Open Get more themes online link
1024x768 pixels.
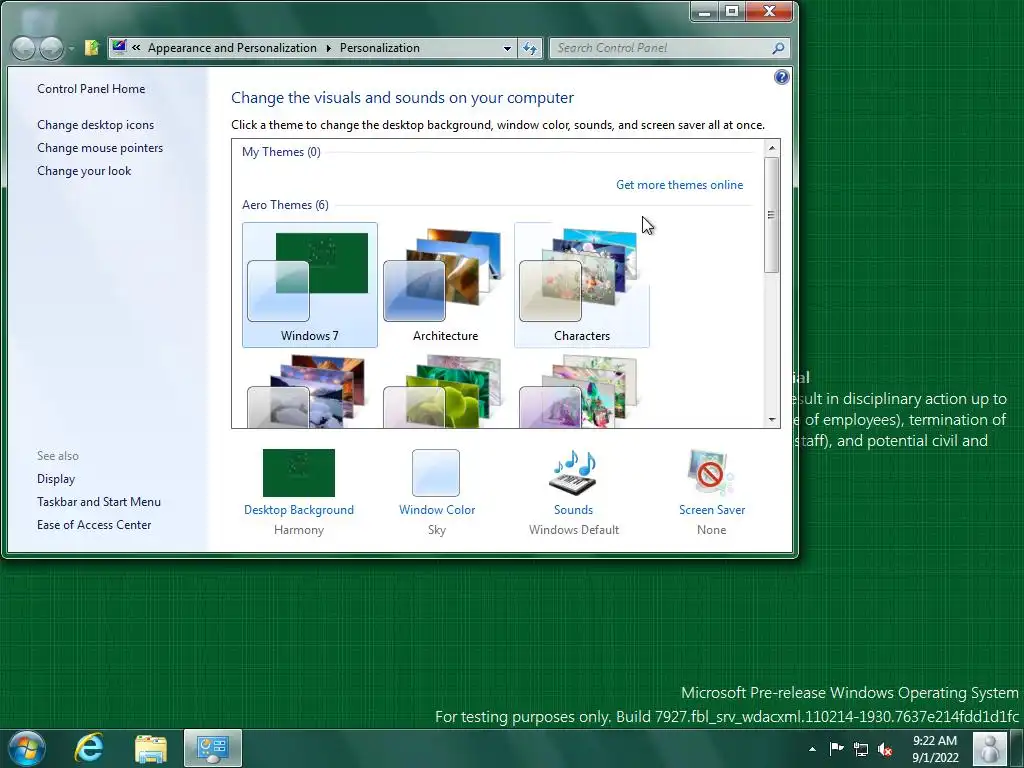pyautogui.click(x=679, y=185)
